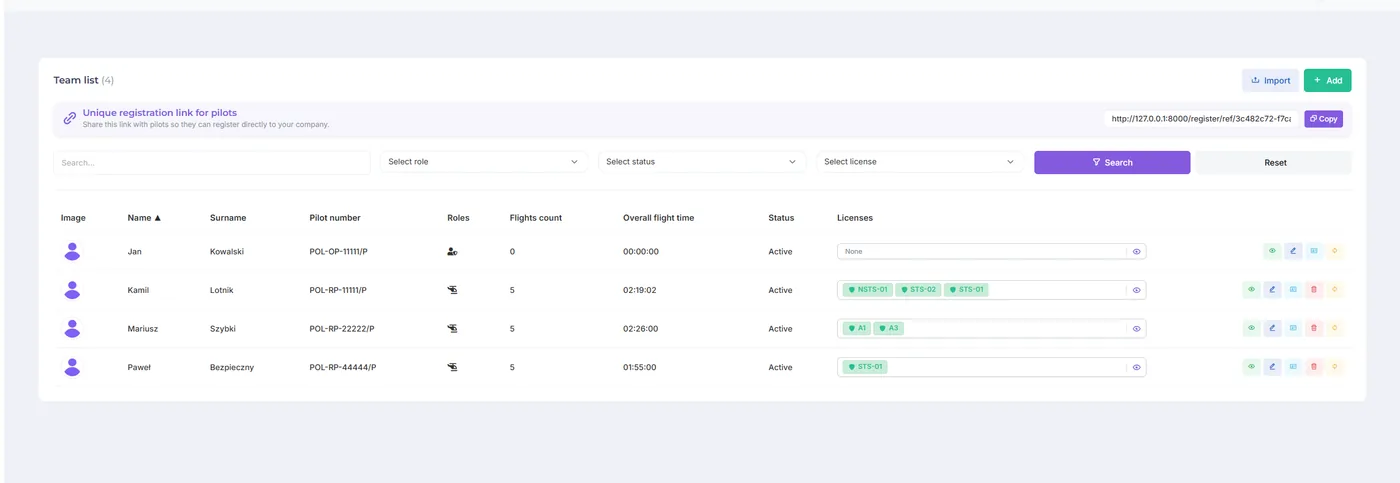The width and height of the screenshot is (1400, 483).
Task: Click the drone role icon for Kamil Lotnik
Action: (x=452, y=290)
